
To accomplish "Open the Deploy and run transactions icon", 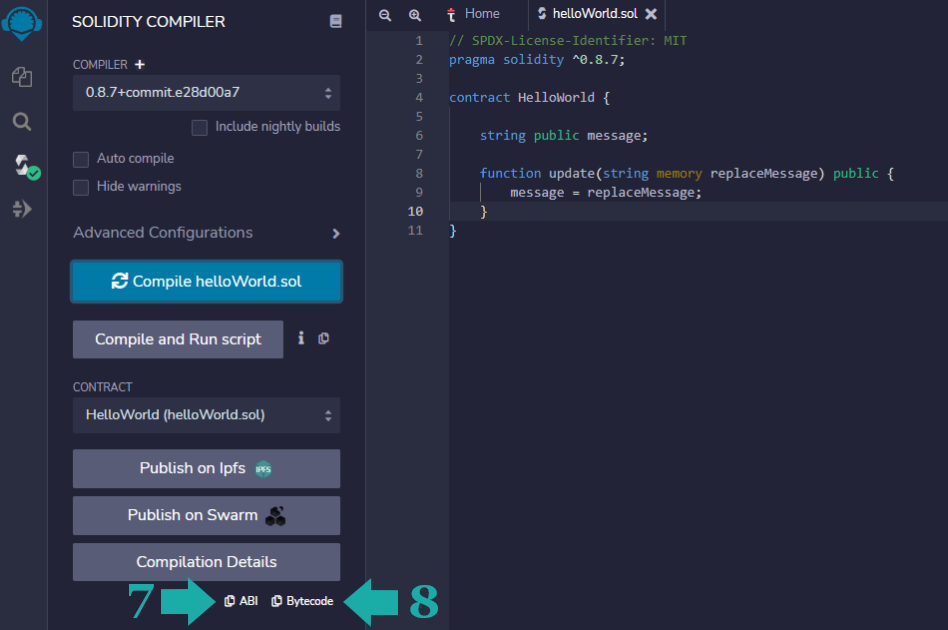I will [x=22, y=209].
